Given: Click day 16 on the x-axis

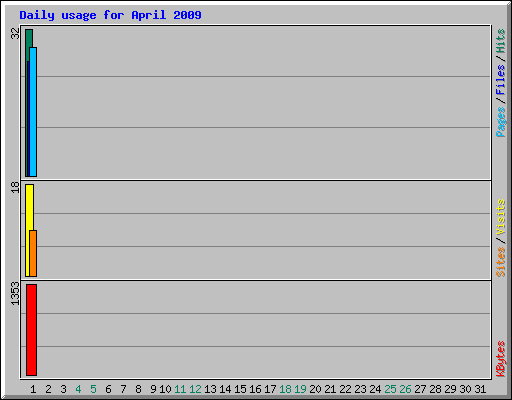Looking at the screenshot, I should (255, 389).
